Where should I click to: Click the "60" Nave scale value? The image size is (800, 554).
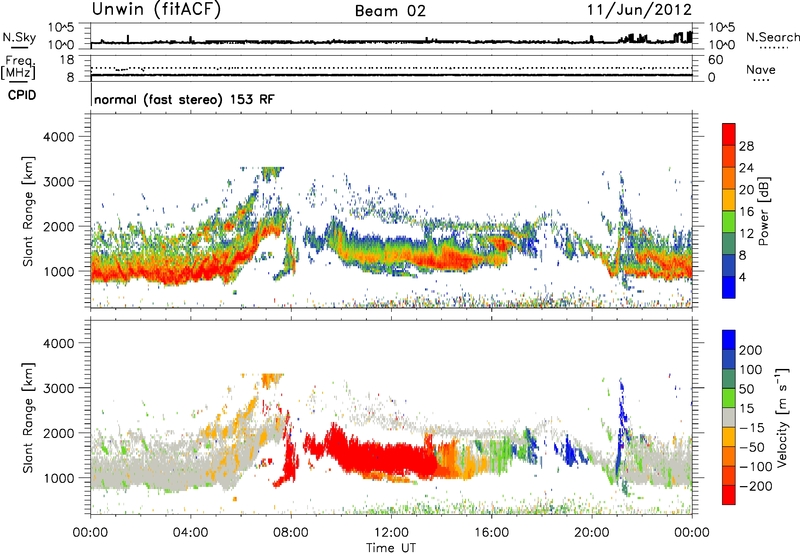[x=715, y=60]
